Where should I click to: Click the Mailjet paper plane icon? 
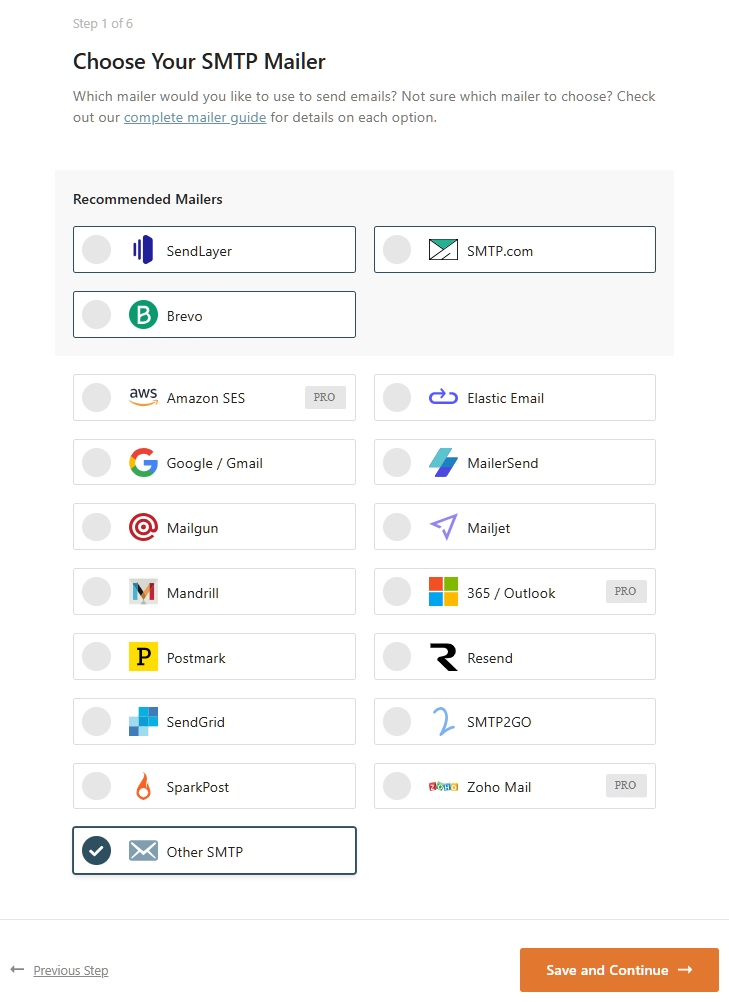tap(443, 528)
